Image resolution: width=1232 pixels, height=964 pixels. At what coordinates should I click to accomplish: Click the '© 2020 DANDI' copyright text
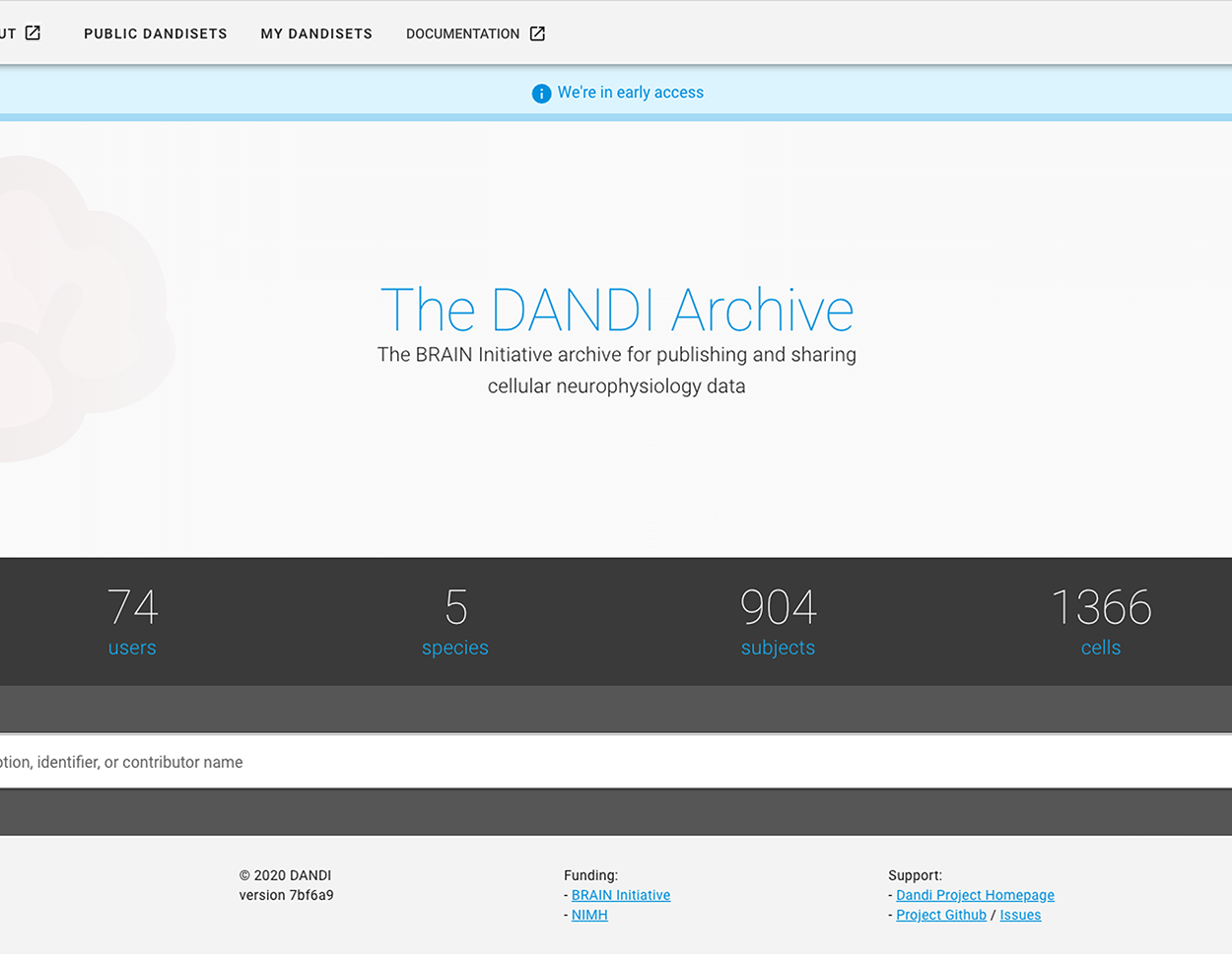click(285, 875)
